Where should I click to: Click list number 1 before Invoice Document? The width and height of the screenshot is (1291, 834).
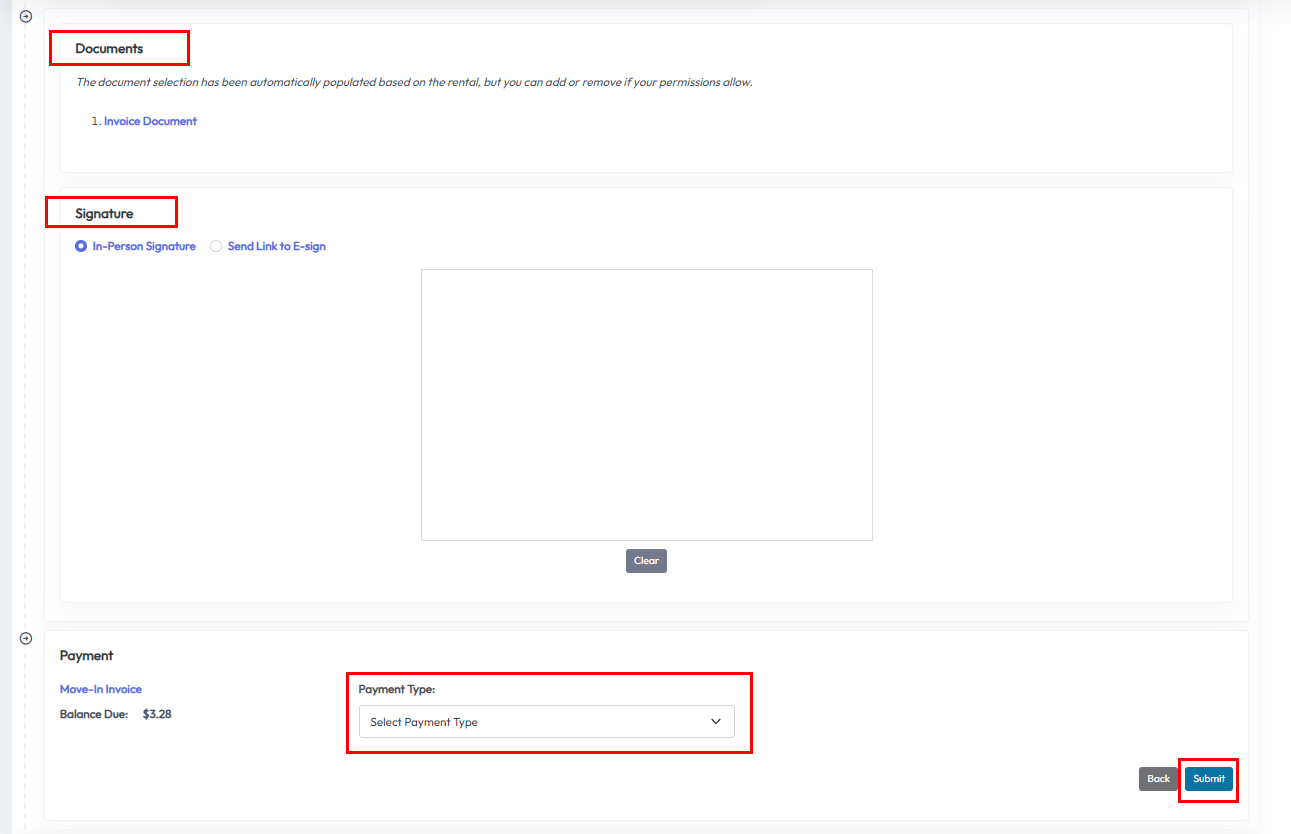pos(95,121)
